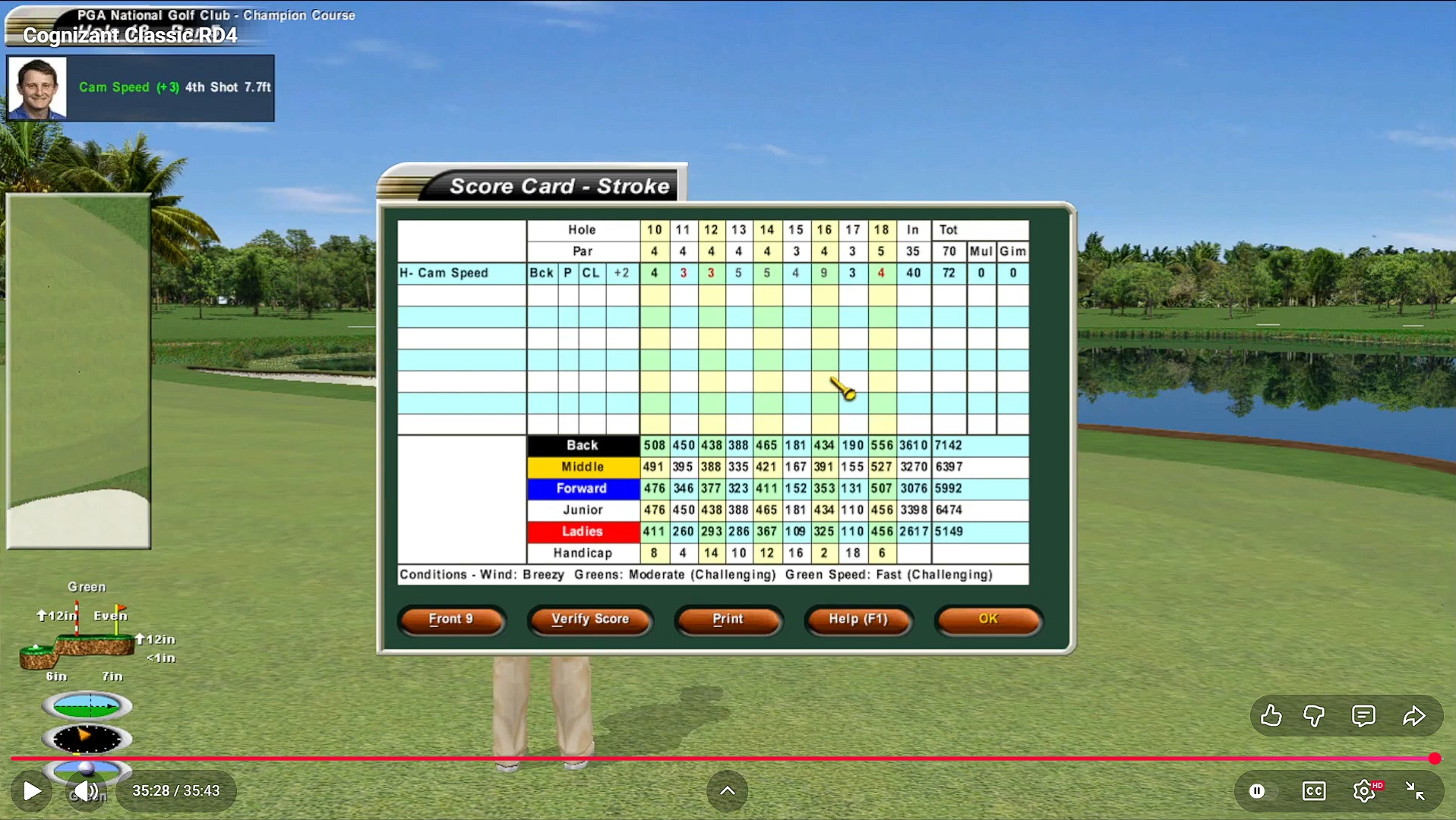Open Help (F1) in scorecard dialog
Image resolution: width=1456 pixels, height=820 pixels.
pos(857,619)
